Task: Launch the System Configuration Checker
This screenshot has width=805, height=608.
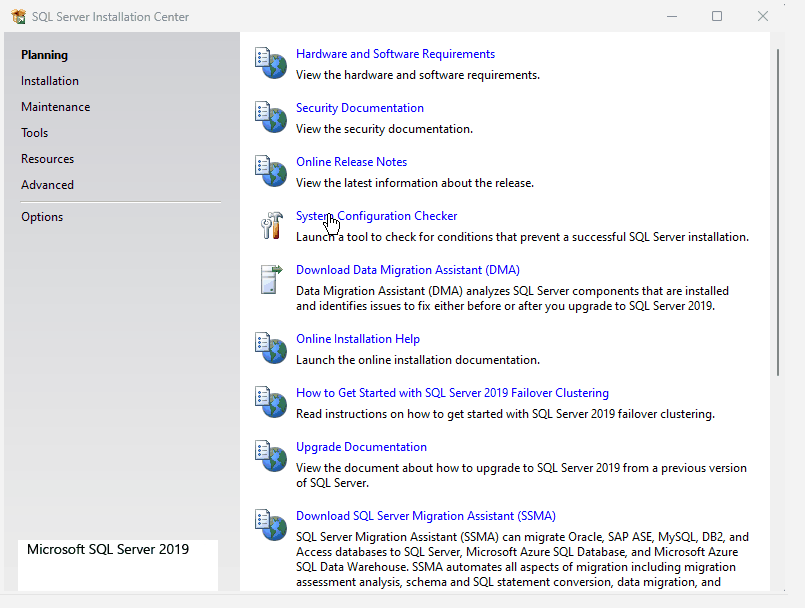Action: (x=376, y=216)
